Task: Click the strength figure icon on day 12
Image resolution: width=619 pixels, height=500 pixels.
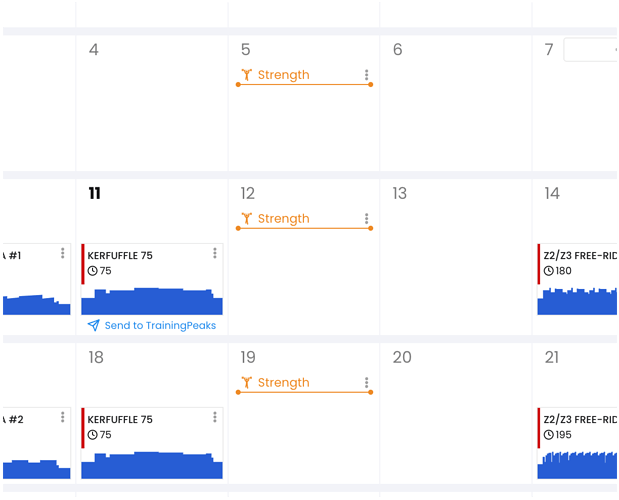Action: point(247,219)
